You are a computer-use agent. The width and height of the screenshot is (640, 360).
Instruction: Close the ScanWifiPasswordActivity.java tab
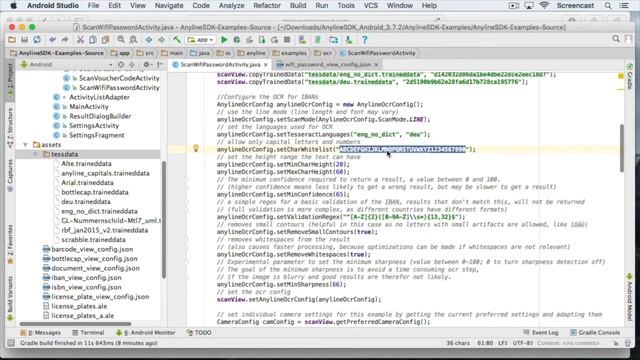click(266, 64)
